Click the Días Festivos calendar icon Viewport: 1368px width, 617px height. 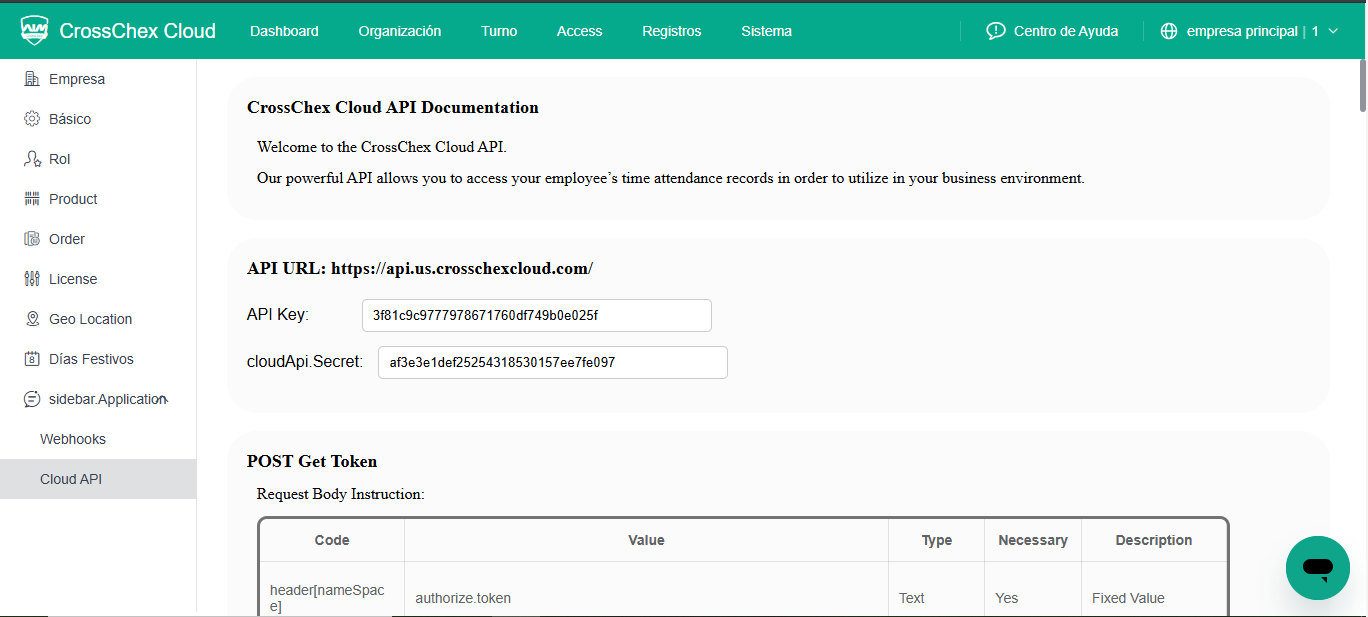pyautogui.click(x=32, y=359)
